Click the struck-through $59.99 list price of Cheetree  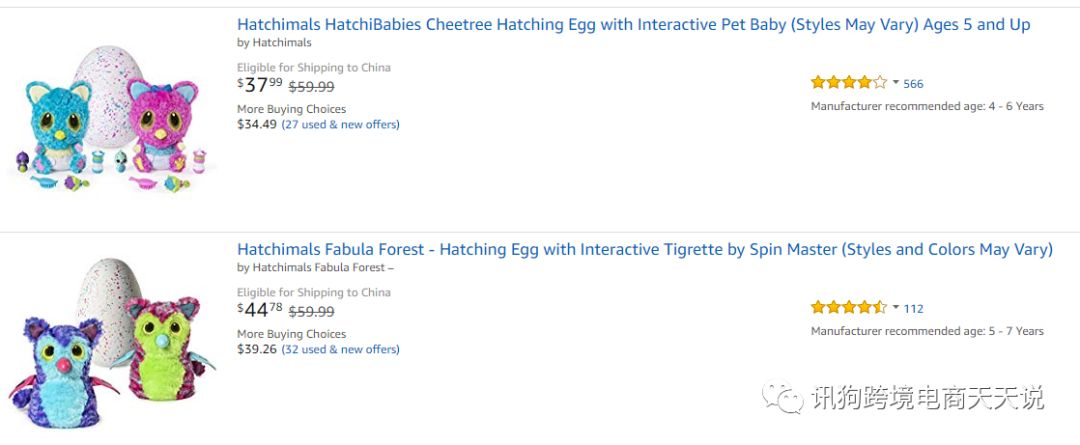click(x=311, y=87)
